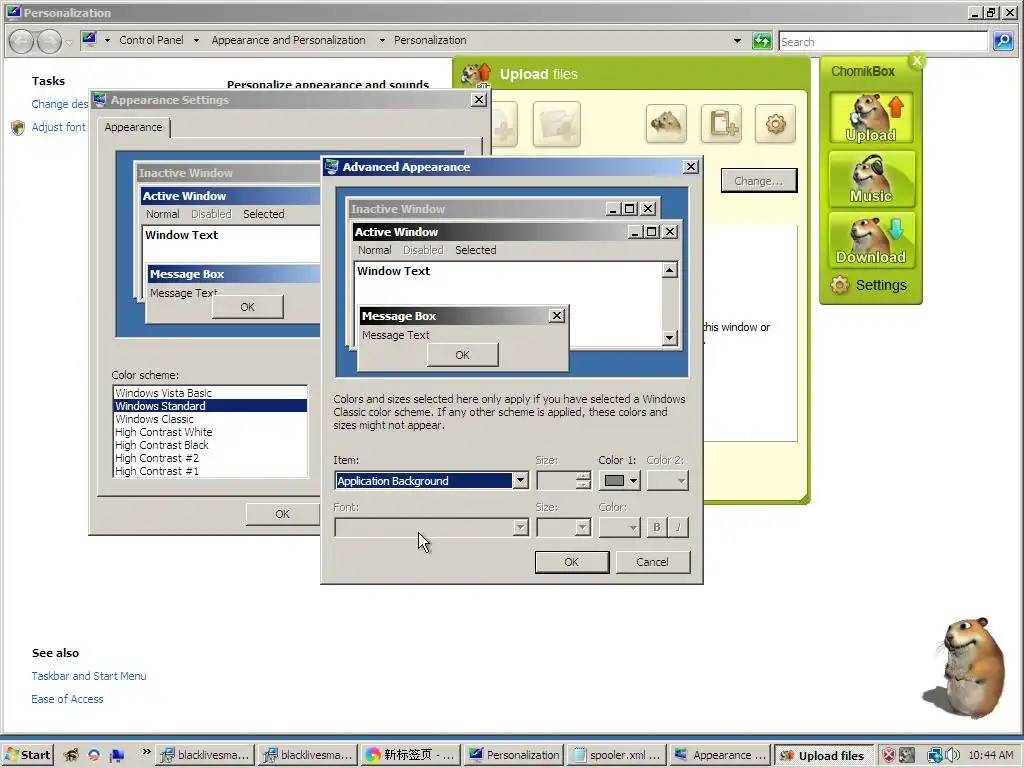Click the item Size spinner arrows
The height and width of the screenshot is (768, 1024).
pyautogui.click(x=583, y=481)
